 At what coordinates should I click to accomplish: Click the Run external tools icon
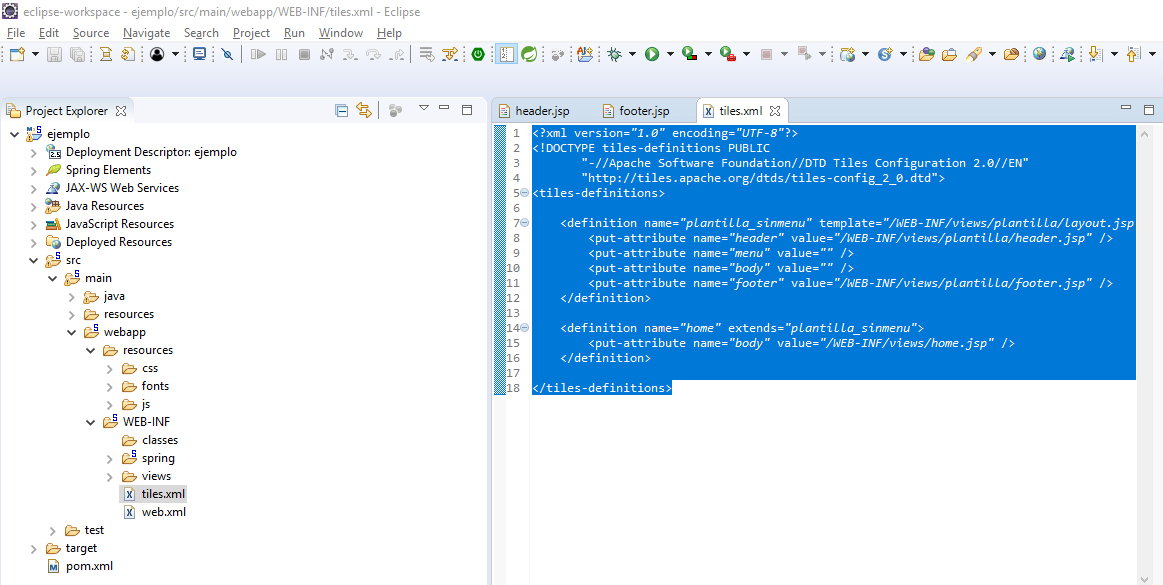pyautogui.click(x=728, y=54)
